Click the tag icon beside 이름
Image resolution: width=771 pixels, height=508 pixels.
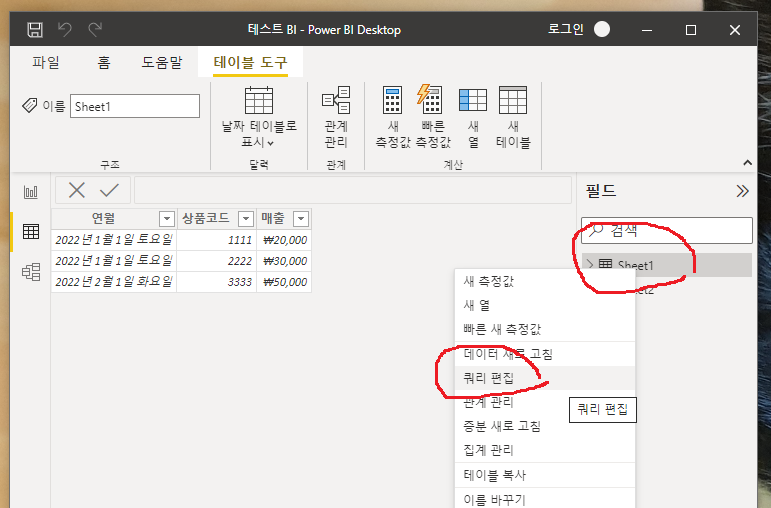[30, 105]
